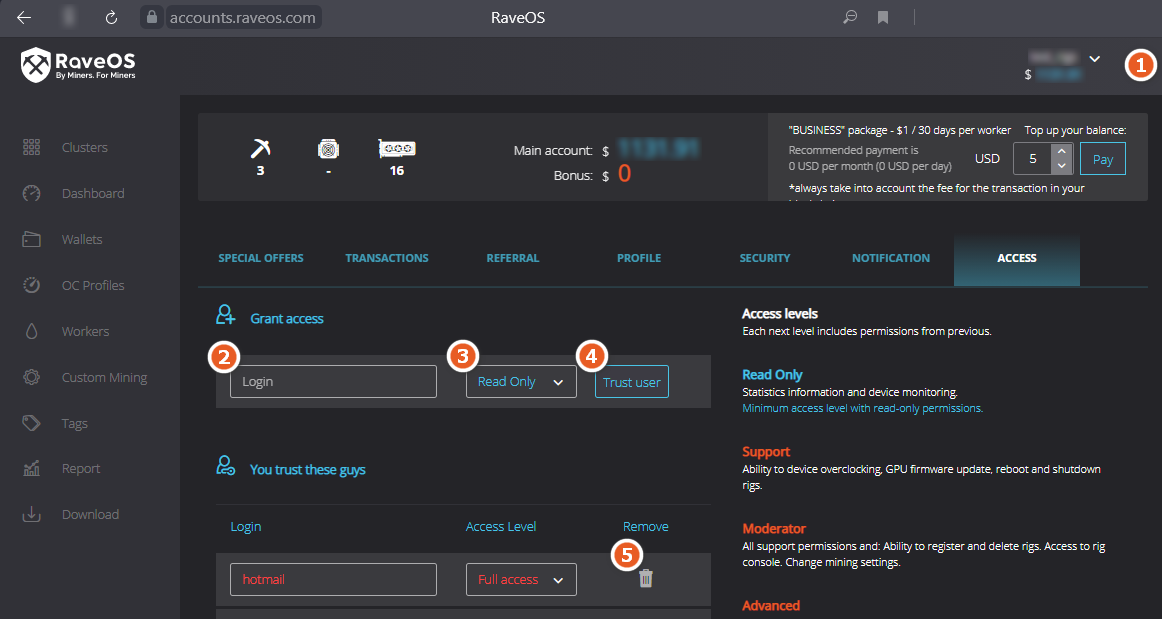The height and width of the screenshot is (619, 1162).
Task: Click the Dashboard gauge icon
Action: pos(31,193)
